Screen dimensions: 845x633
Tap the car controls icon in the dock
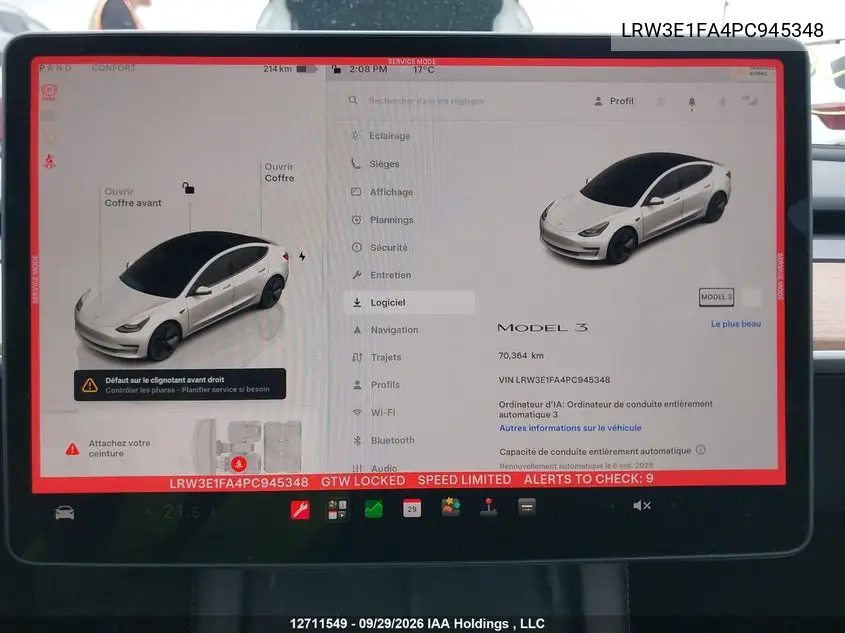65,512
